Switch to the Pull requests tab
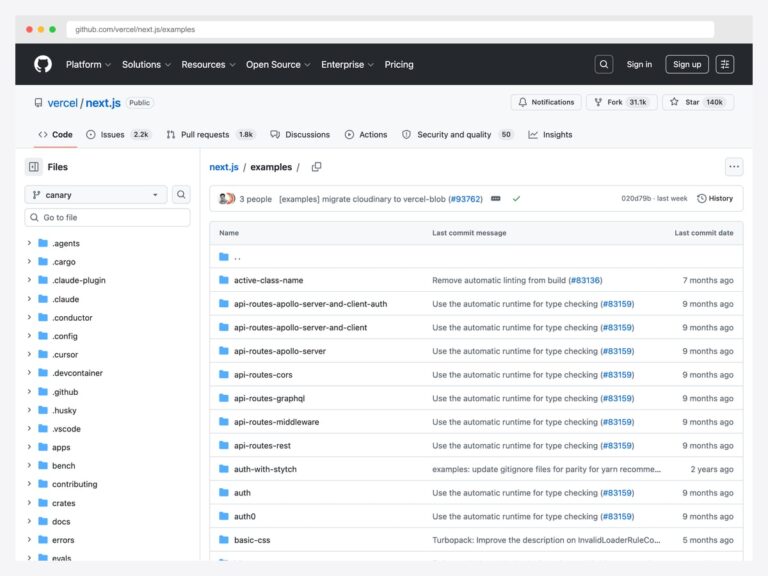Viewport: 768px width, 576px height. [x=211, y=134]
